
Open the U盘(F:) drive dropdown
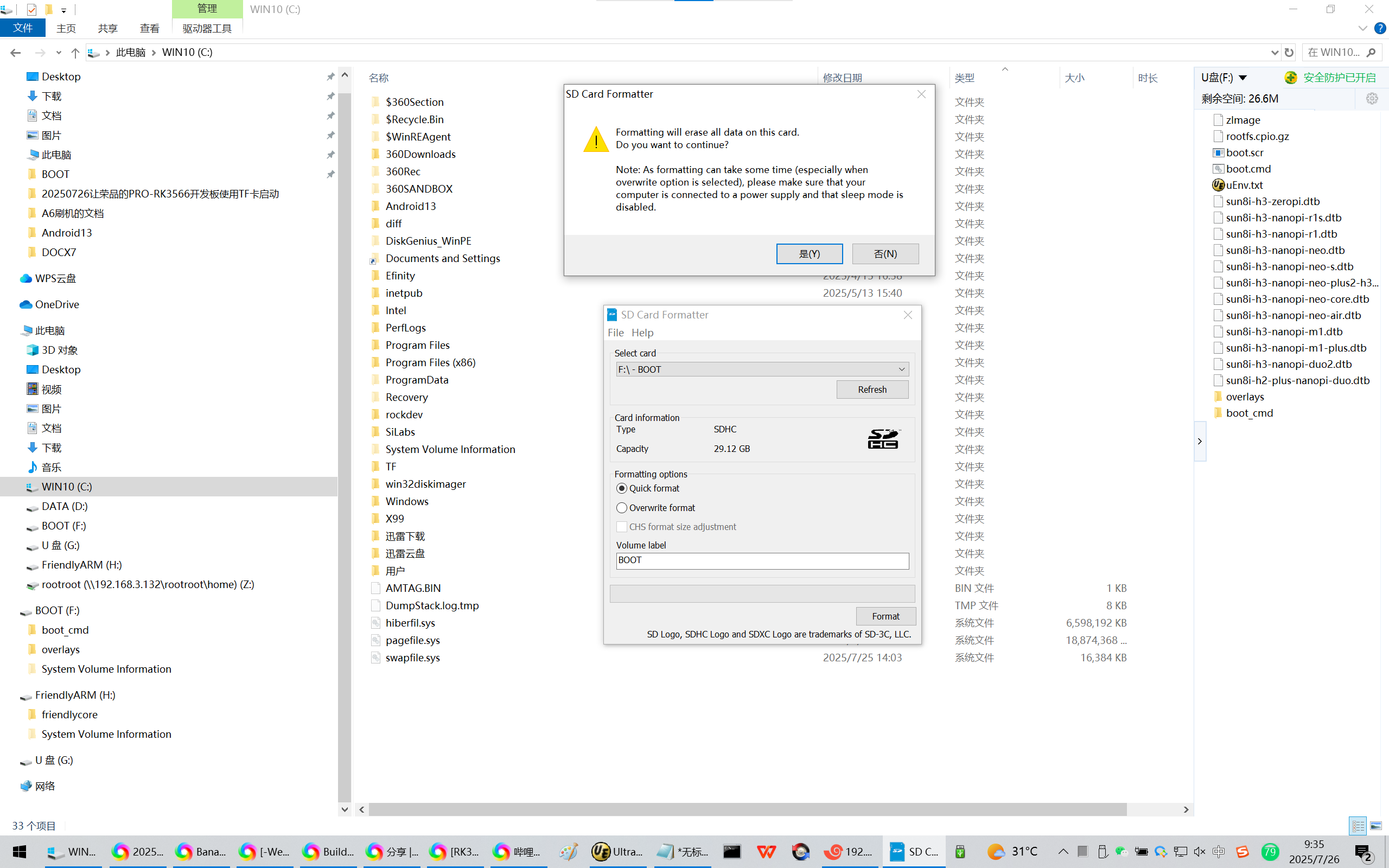point(1224,78)
